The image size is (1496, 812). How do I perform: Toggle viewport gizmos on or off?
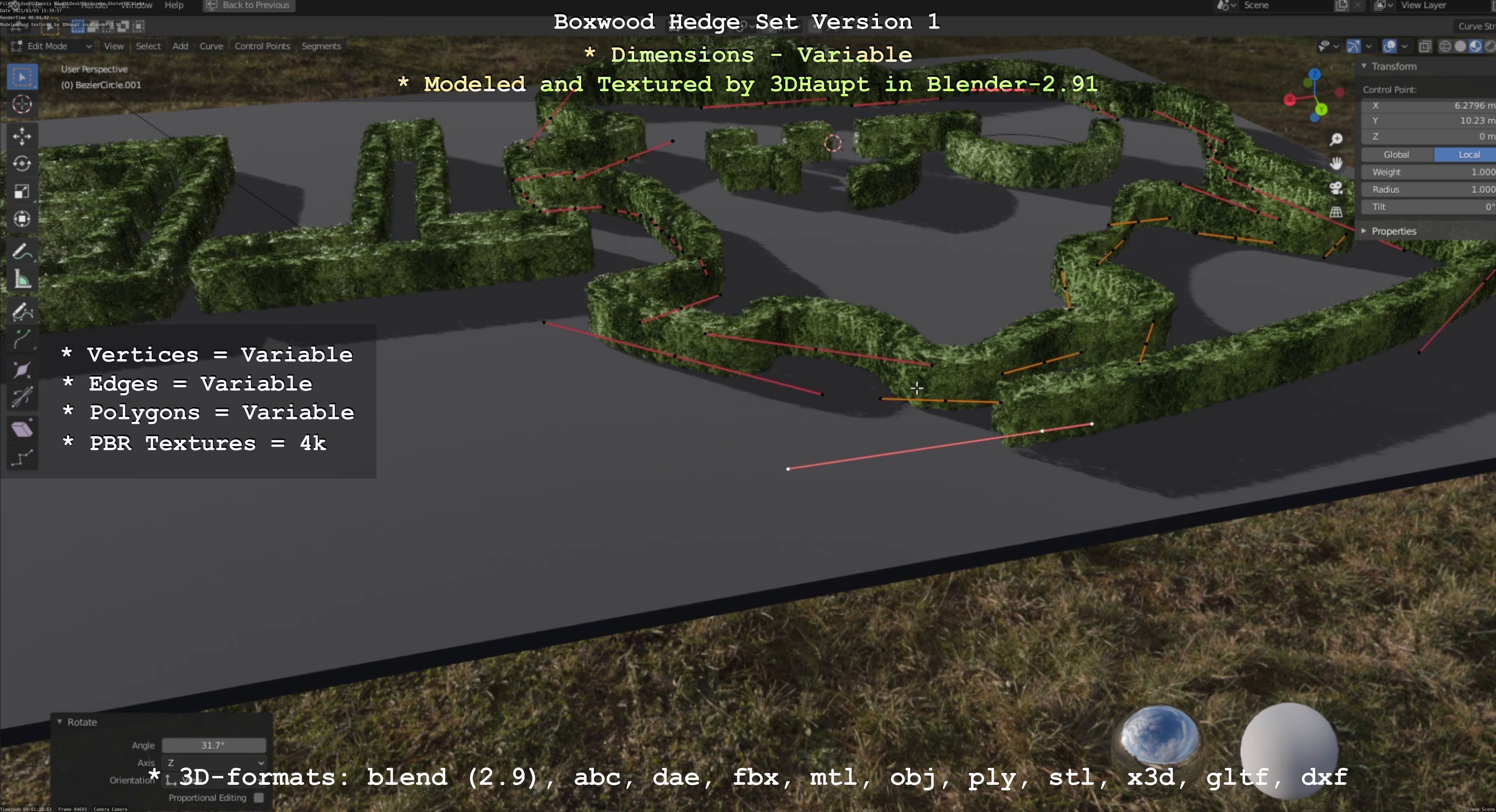(1354, 46)
